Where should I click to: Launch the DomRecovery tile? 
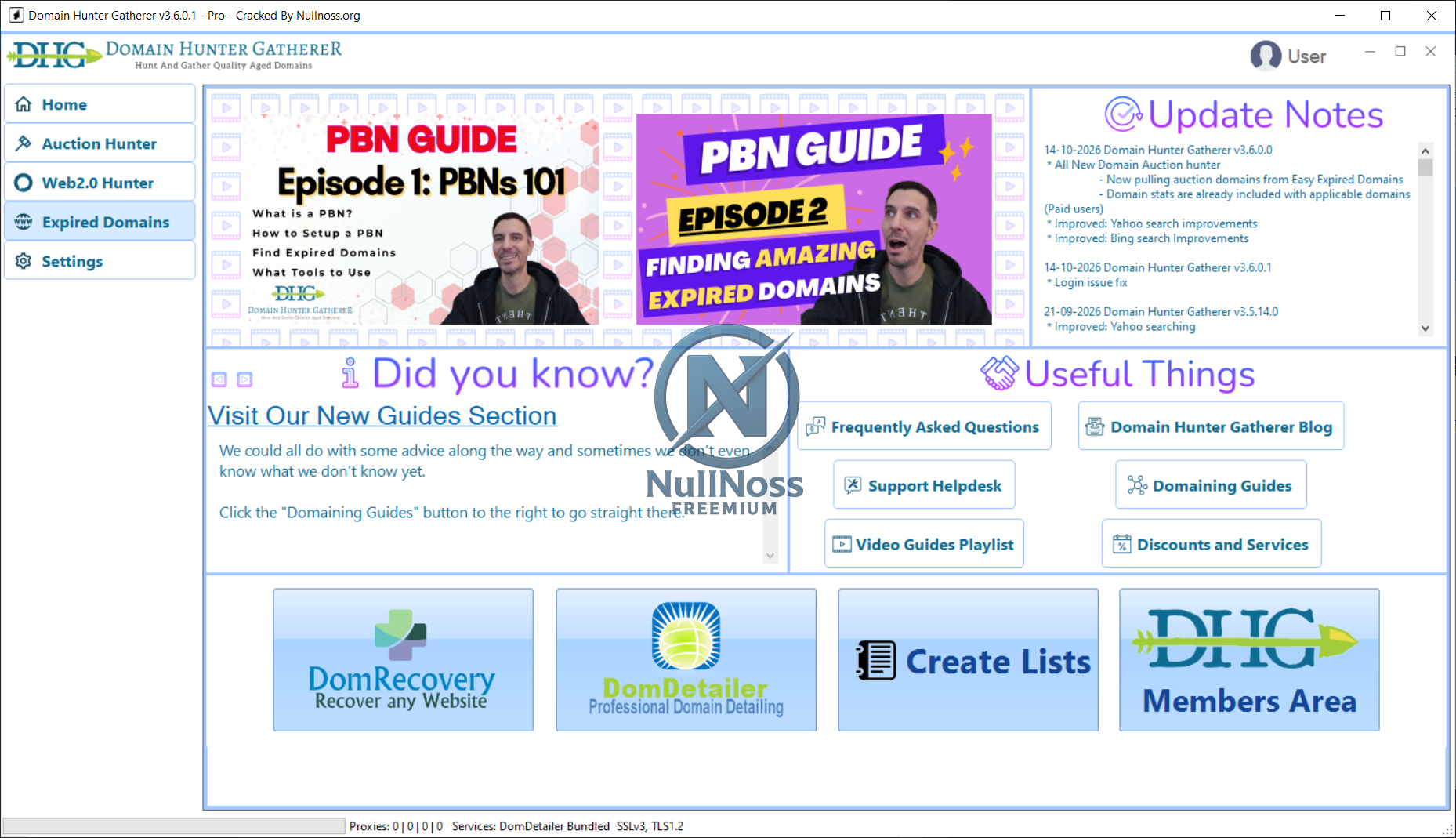click(x=403, y=660)
